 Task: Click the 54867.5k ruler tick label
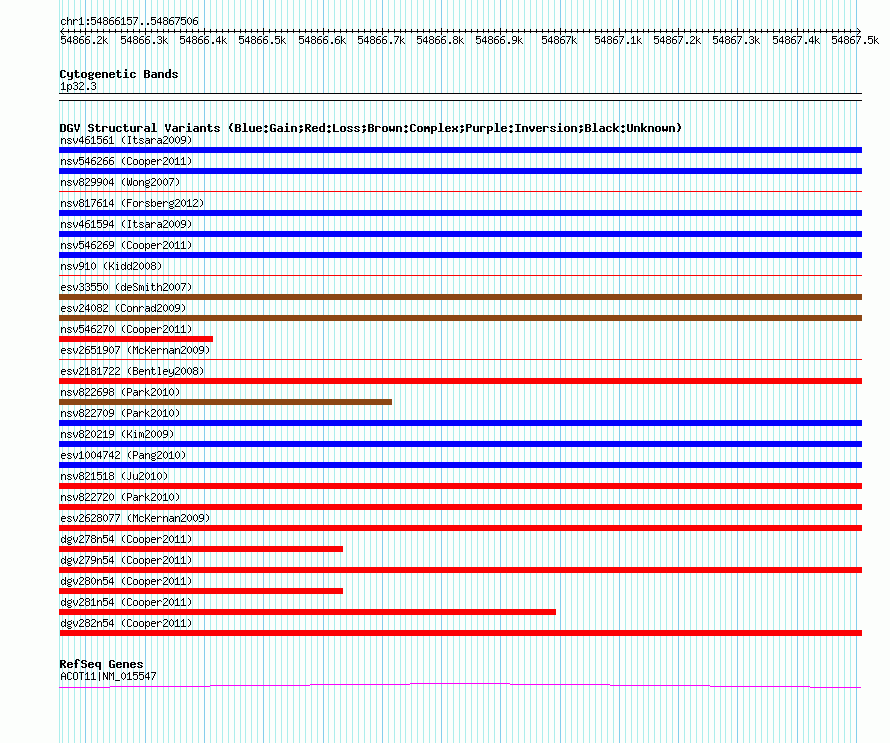pos(855,40)
